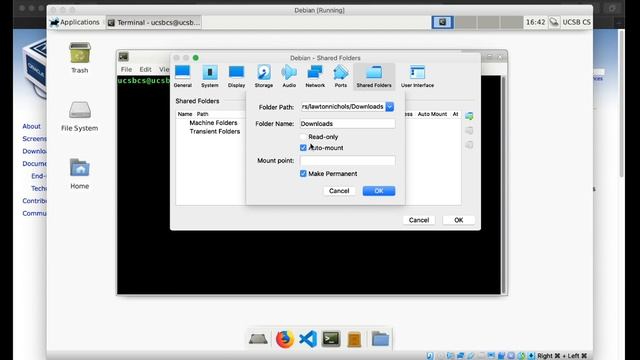Viewport: 640px width, 360px height.
Task: Click terminal window scrollbar
Action: point(504,184)
